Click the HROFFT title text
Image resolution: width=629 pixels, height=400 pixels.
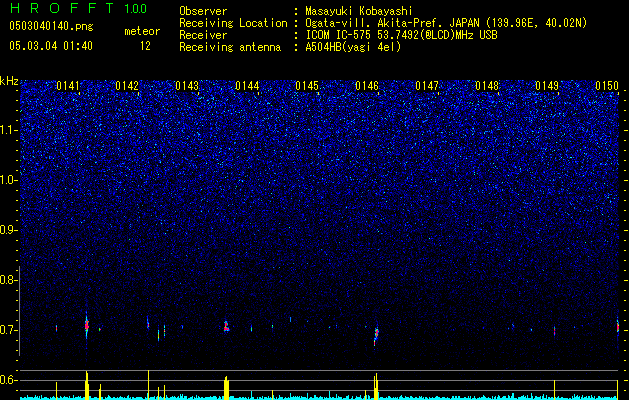62,8
